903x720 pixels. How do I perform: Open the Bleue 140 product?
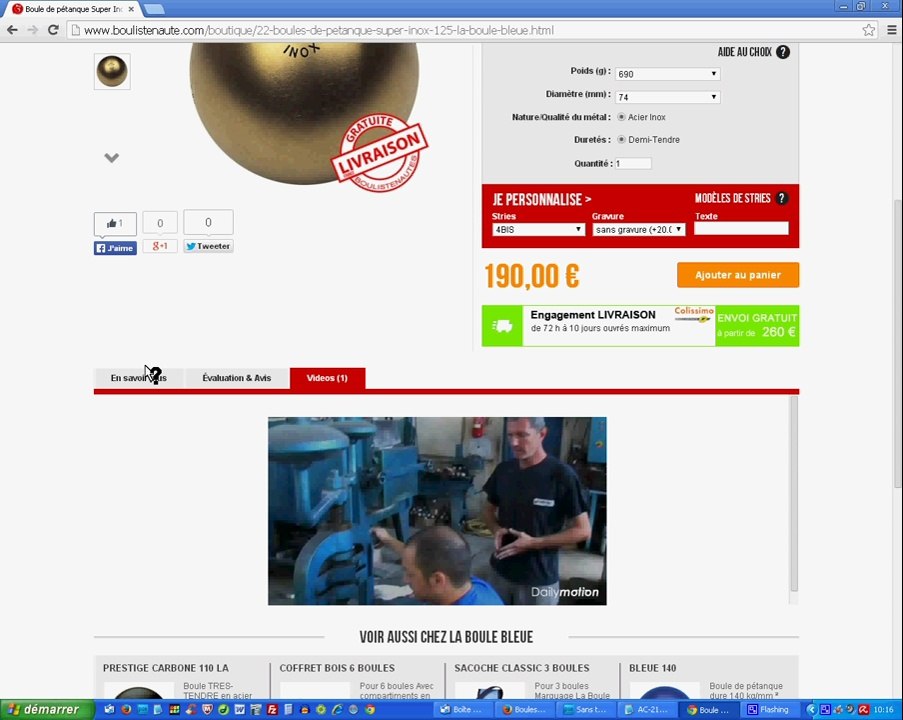point(652,668)
